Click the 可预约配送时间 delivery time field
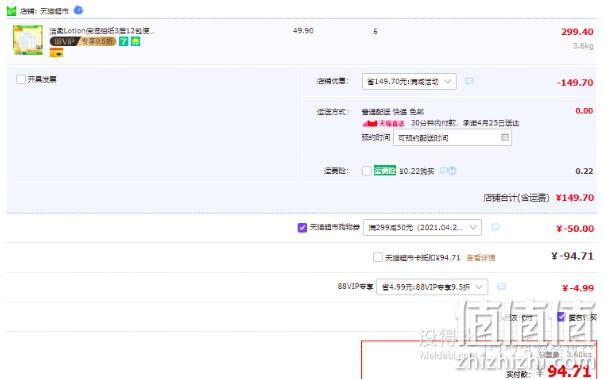605x379 pixels. pyautogui.click(x=452, y=138)
